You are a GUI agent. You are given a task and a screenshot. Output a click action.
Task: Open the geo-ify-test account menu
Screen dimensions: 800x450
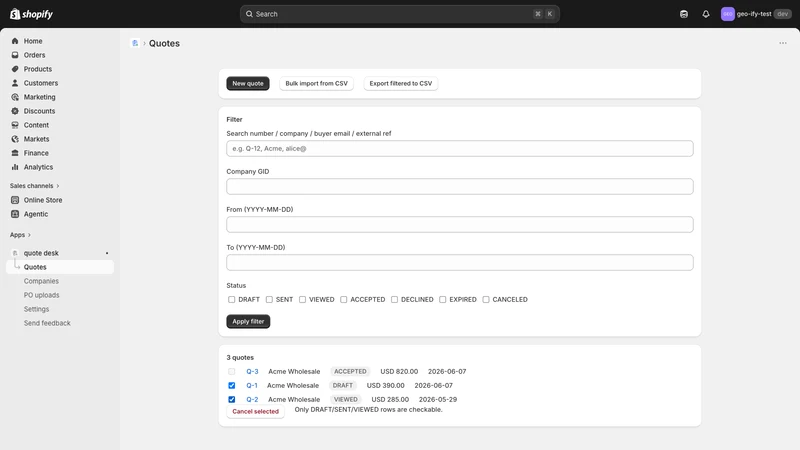click(756, 14)
